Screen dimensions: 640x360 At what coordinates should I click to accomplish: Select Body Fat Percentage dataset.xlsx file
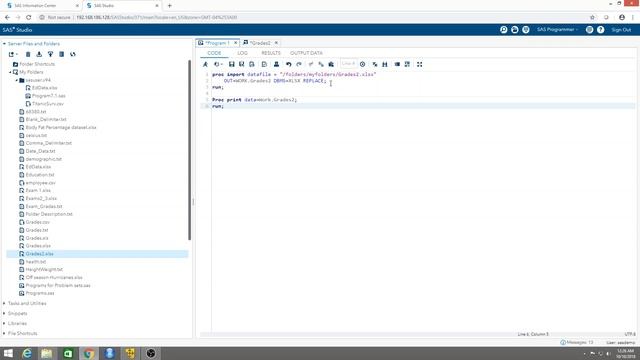(x=61, y=127)
